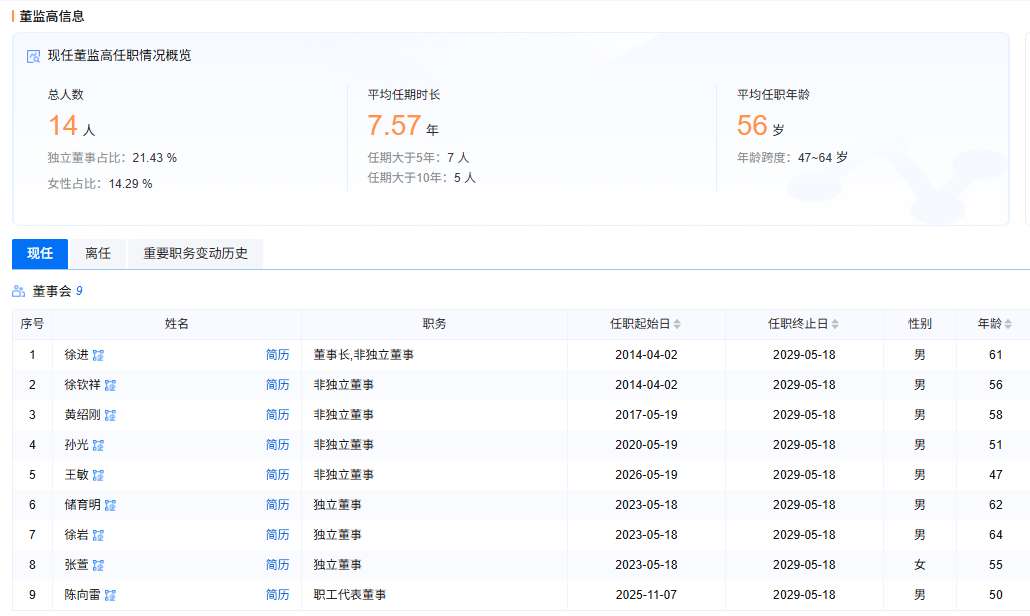Click the 7.57 年 average tenure value
Image resolution: width=1030 pixels, height=616 pixels.
click(403, 125)
